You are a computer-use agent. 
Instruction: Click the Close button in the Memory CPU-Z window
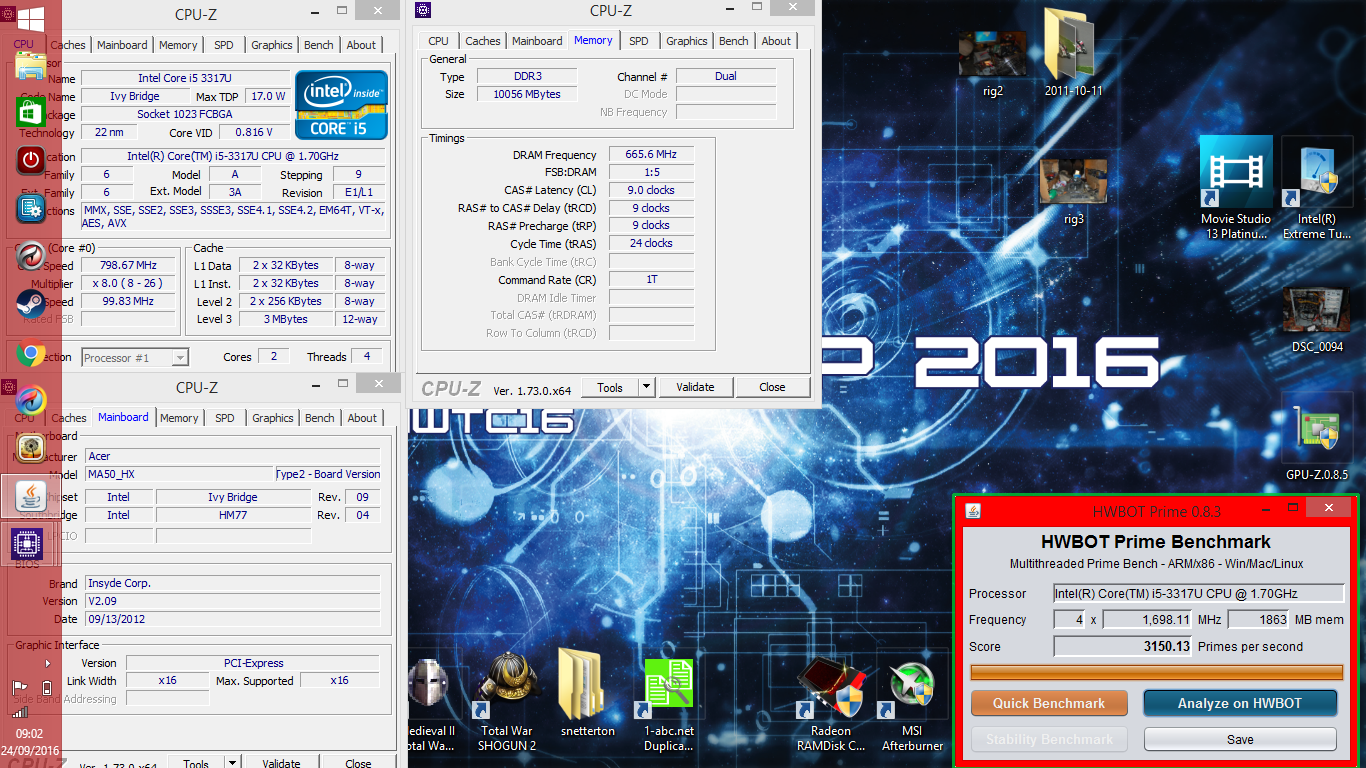[772, 387]
